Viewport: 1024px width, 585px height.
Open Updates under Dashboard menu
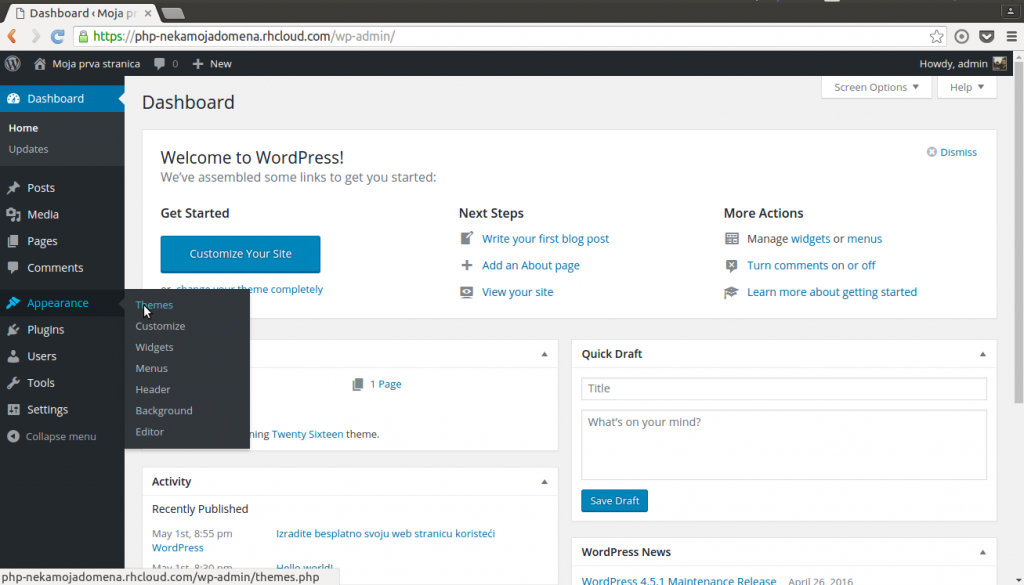pos(28,149)
